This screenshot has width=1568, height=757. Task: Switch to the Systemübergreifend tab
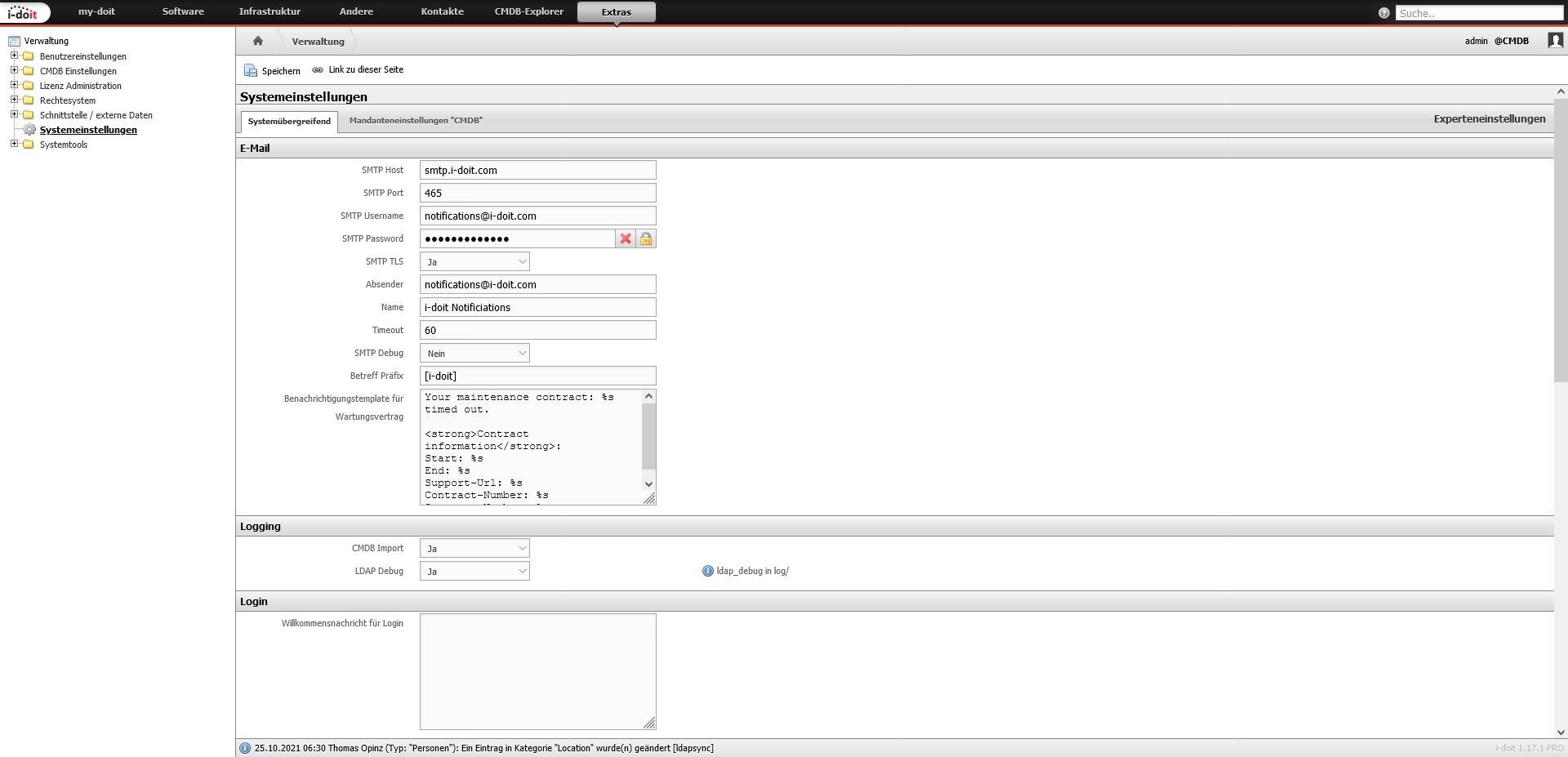point(289,121)
